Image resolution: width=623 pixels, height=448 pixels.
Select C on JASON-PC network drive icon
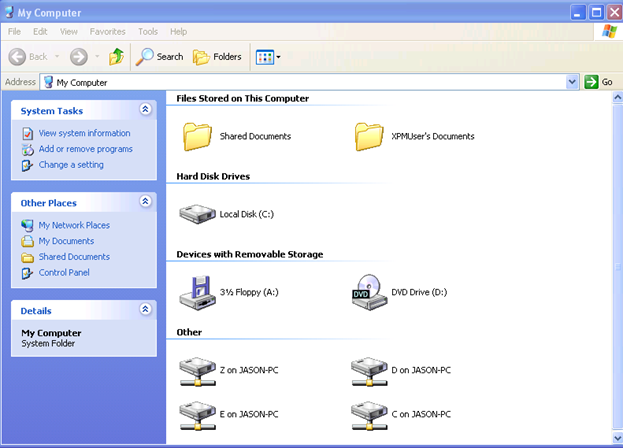(x=369, y=415)
